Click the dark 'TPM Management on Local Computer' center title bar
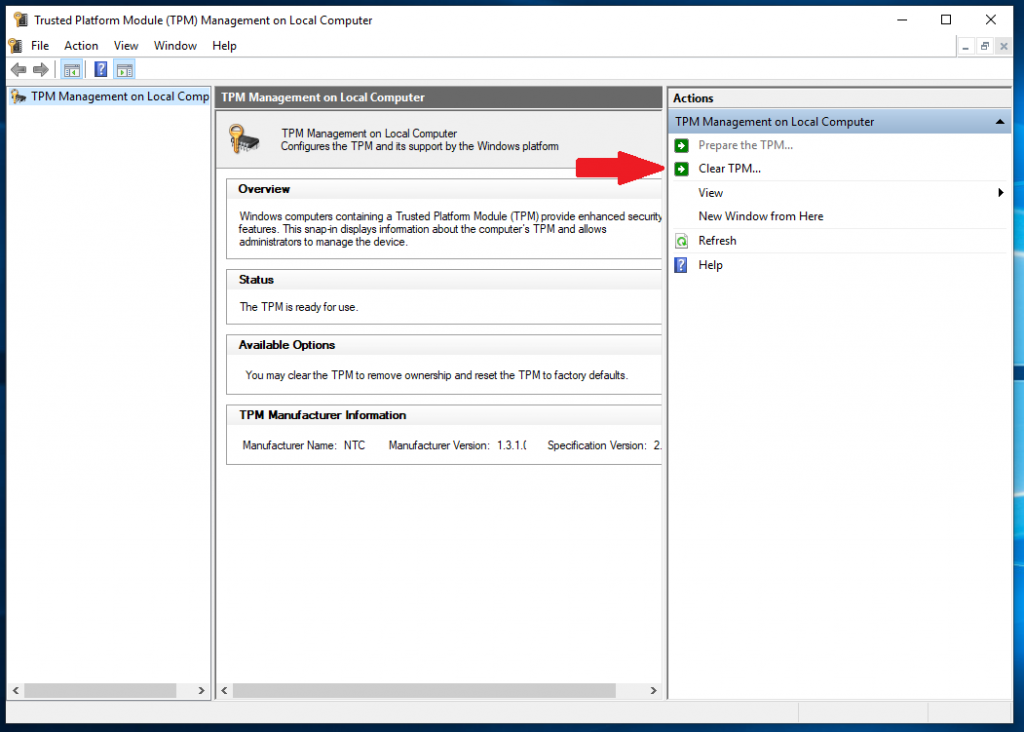The width and height of the screenshot is (1024, 732). 439,97
